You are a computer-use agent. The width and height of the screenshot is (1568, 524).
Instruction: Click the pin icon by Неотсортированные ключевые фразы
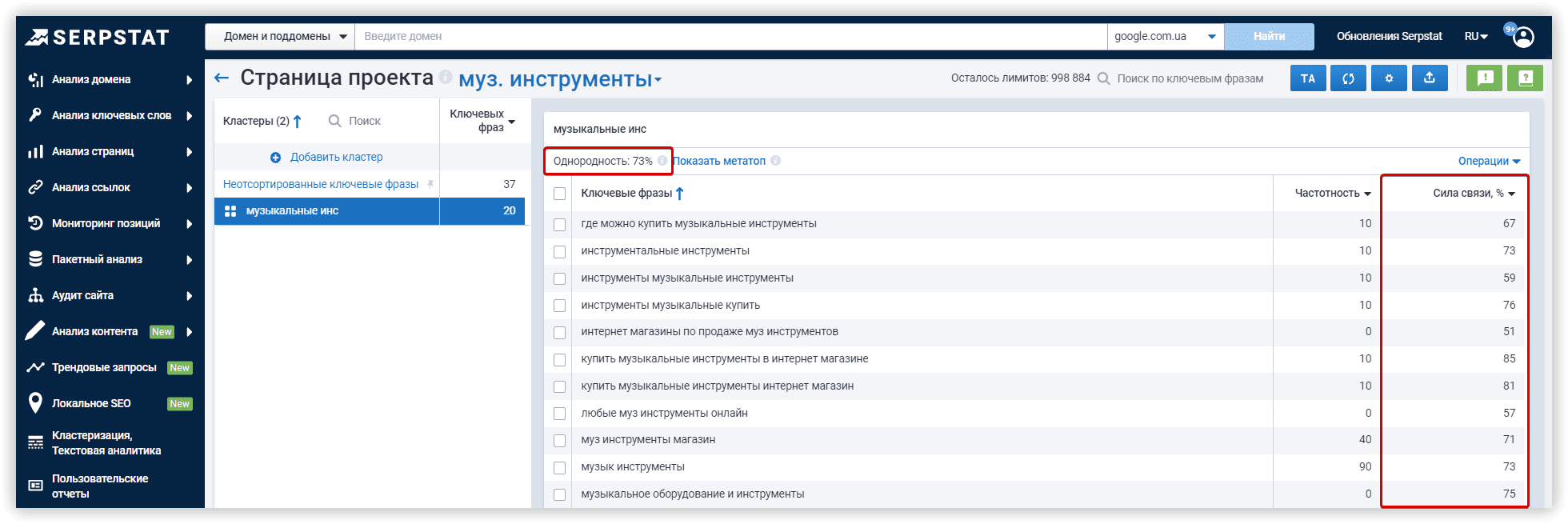pyautogui.click(x=430, y=184)
